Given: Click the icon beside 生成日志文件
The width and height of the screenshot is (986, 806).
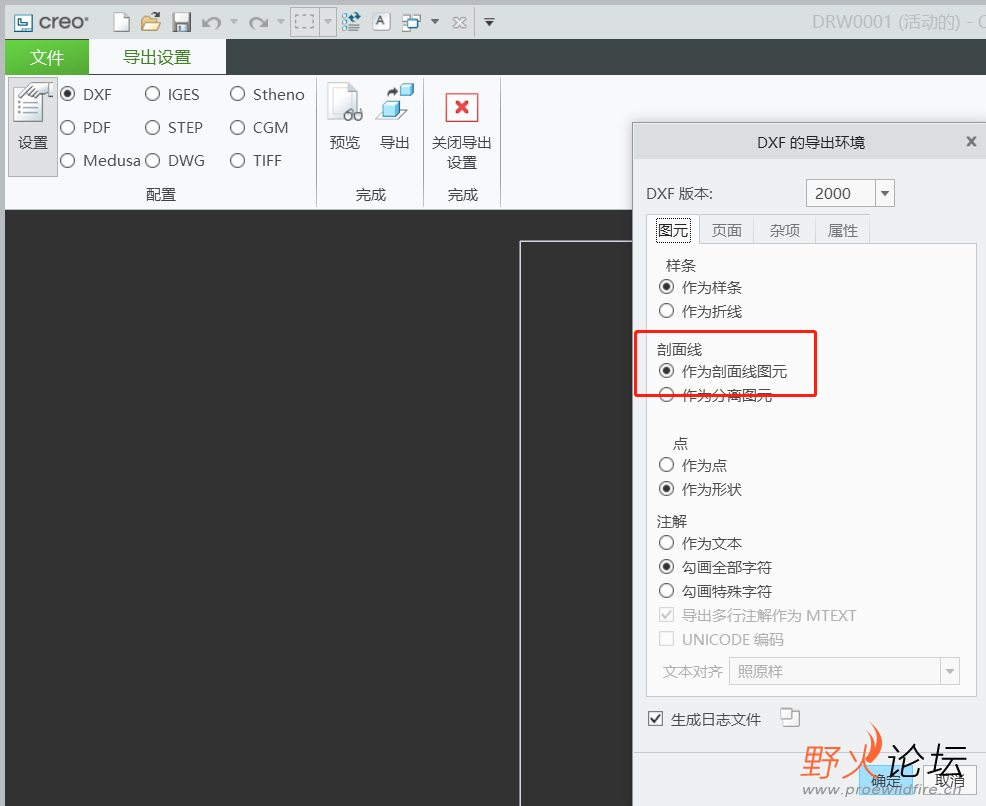Looking at the screenshot, I should point(790,717).
